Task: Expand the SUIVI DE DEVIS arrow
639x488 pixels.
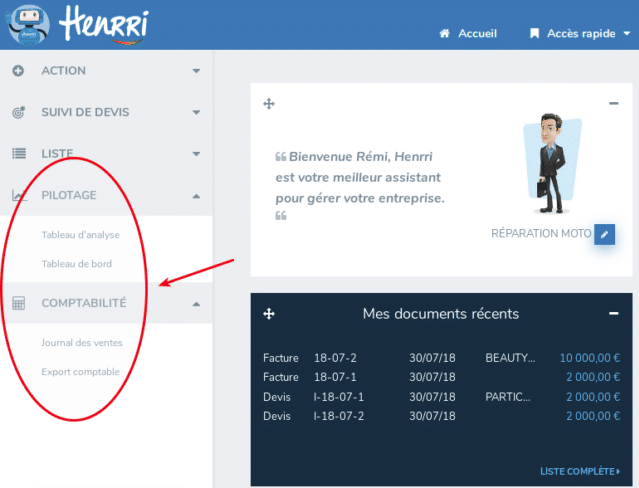Action: click(x=196, y=112)
